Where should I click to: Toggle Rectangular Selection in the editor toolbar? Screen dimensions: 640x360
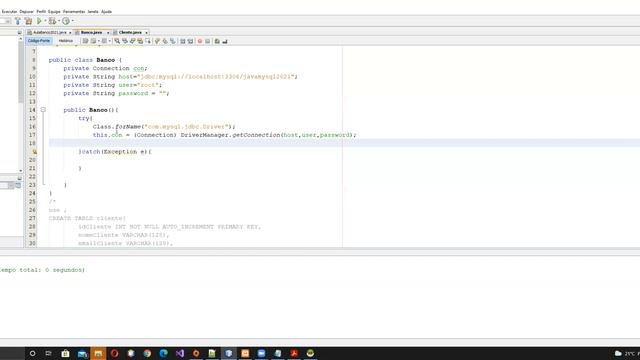pyautogui.click(x=148, y=41)
